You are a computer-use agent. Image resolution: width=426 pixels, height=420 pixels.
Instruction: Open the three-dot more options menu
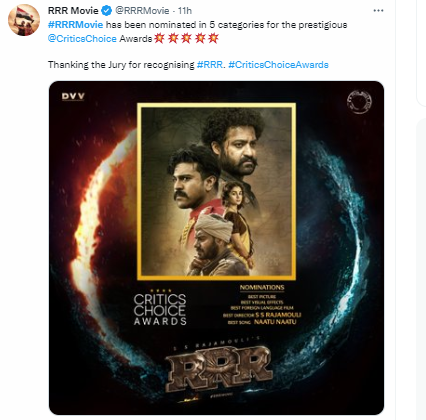[x=378, y=11]
